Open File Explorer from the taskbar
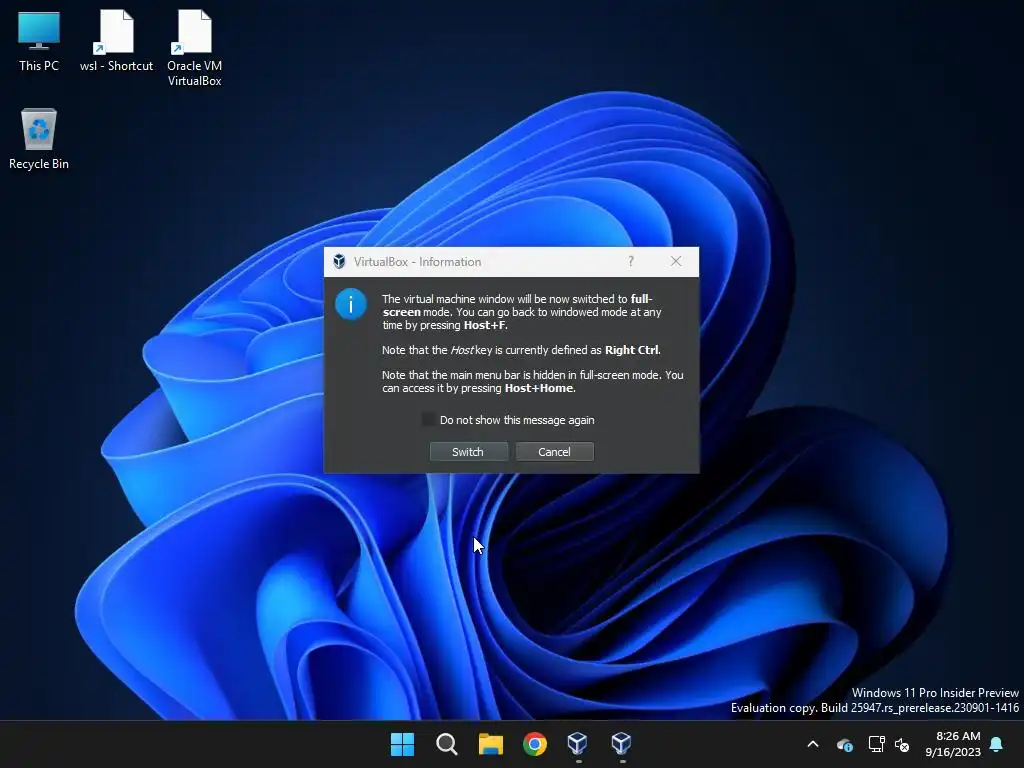Image resolution: width=1024 pixels, height=768 pixels. [490, 744]
